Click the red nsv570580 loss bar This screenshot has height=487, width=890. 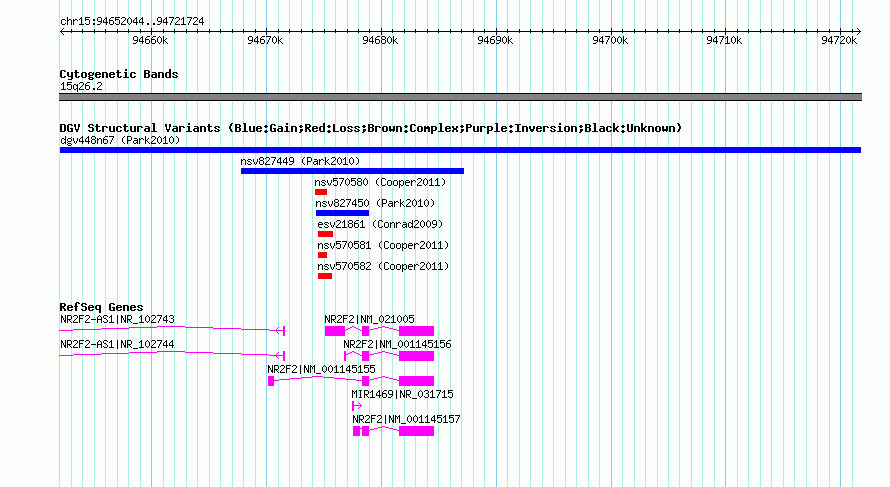coord(321,192)
